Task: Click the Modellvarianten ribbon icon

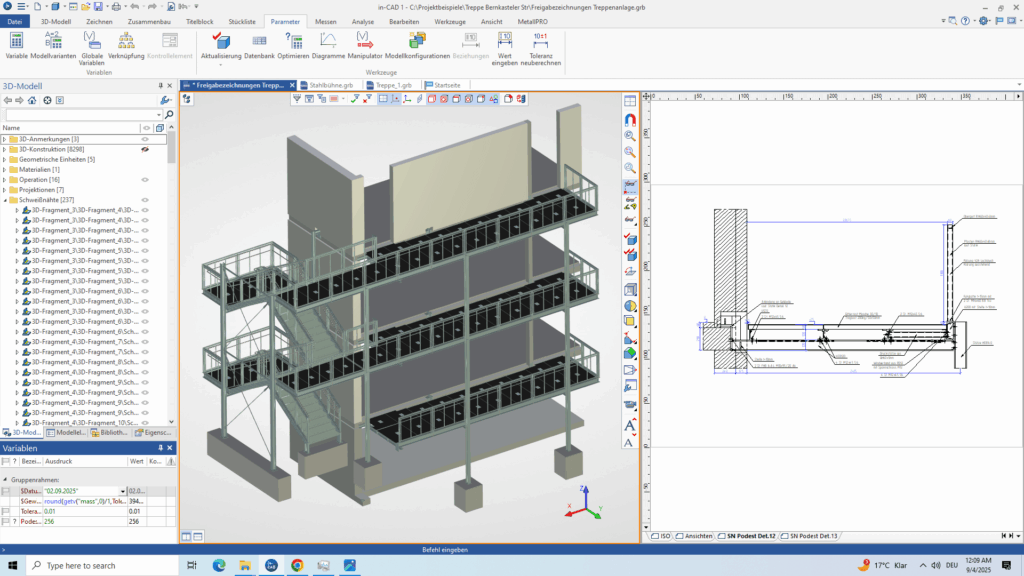Action: (x=53, y=40)
